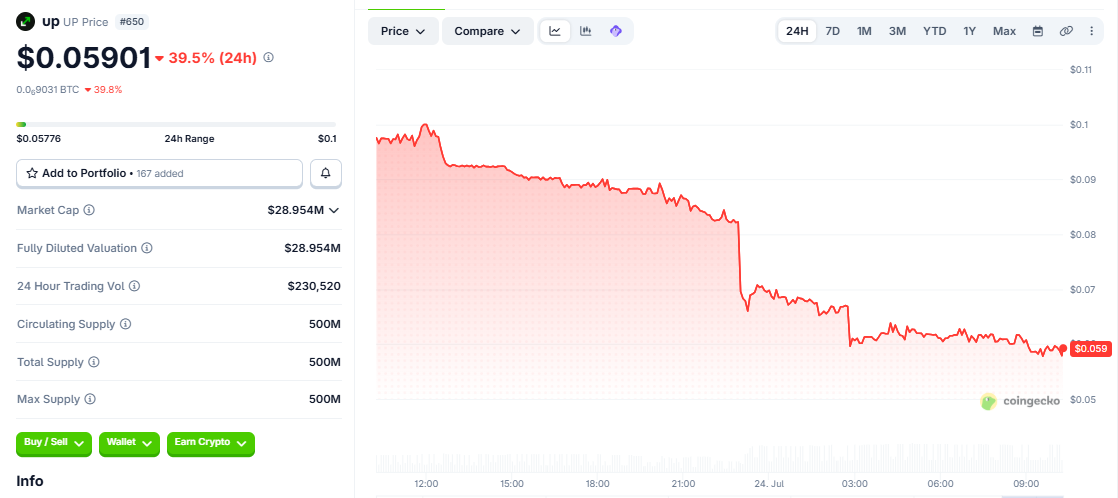Screen dimensions: 1118x498
Task: Switch to line chart view icon
Action: click(555, 31)
